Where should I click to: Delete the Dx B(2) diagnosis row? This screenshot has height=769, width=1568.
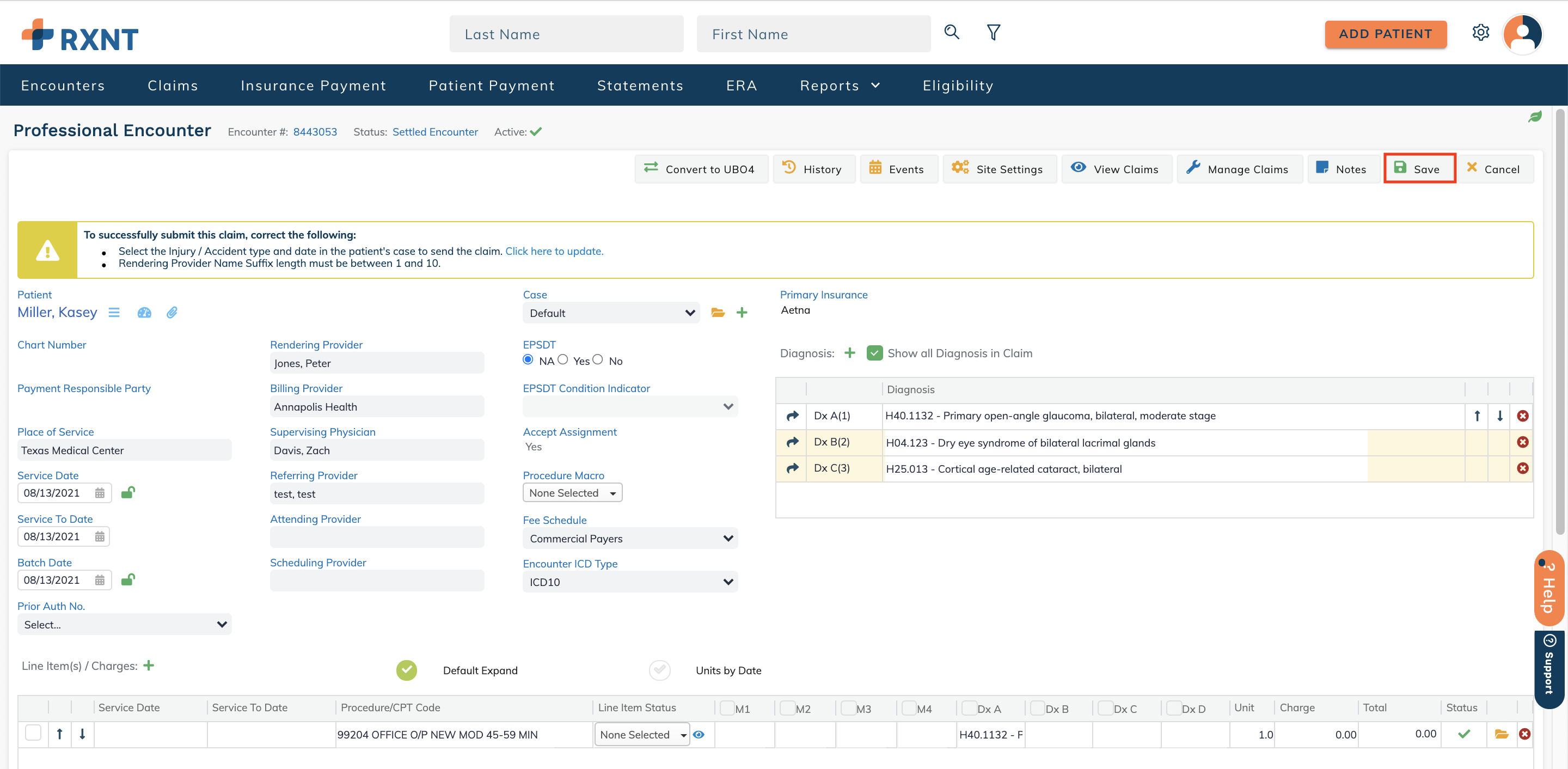click(1522, 442)
